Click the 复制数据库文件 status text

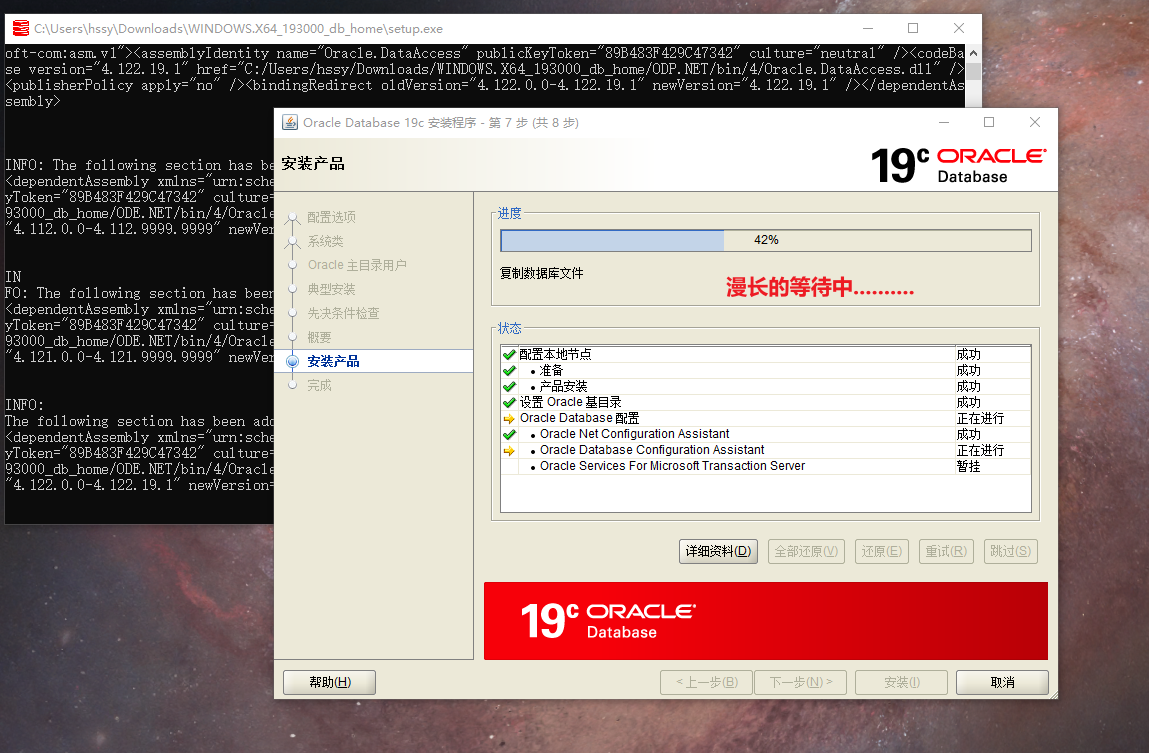(x=542, y=273)
